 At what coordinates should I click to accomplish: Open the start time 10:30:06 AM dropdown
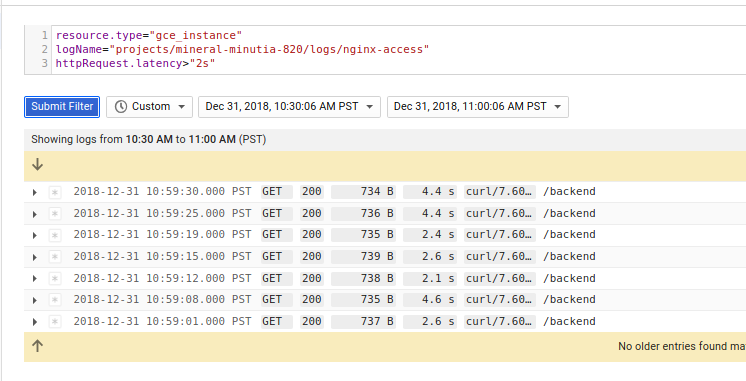289,107
